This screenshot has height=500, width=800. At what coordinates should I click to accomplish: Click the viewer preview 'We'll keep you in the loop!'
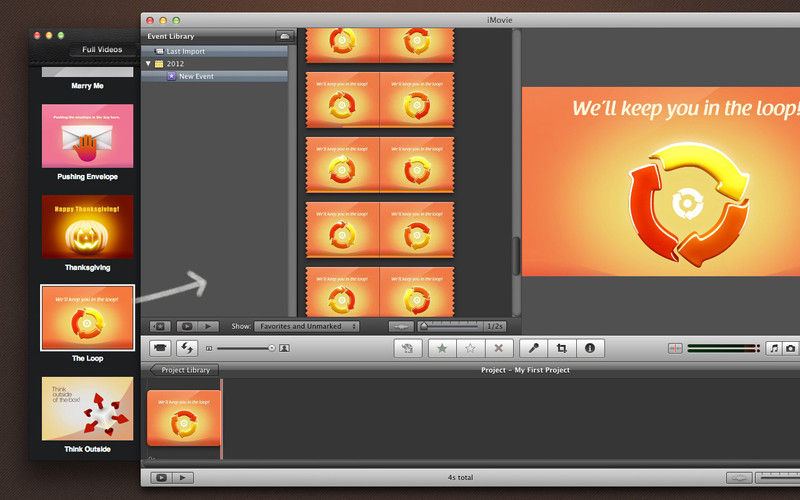[x=661, y=182]
